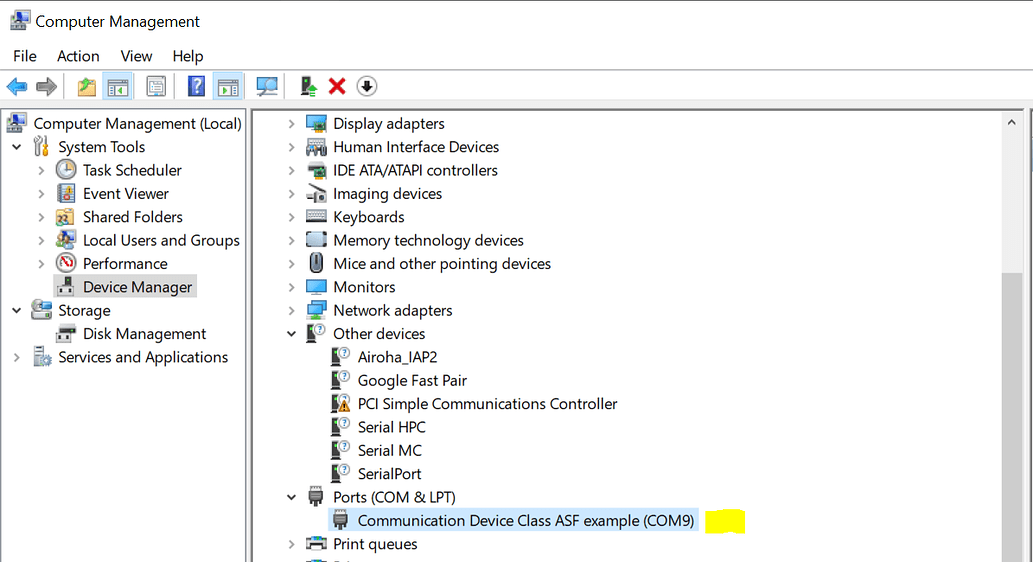Click the yellow highlight mark beside COM9

pyautogui.click(x=725, y=521)
